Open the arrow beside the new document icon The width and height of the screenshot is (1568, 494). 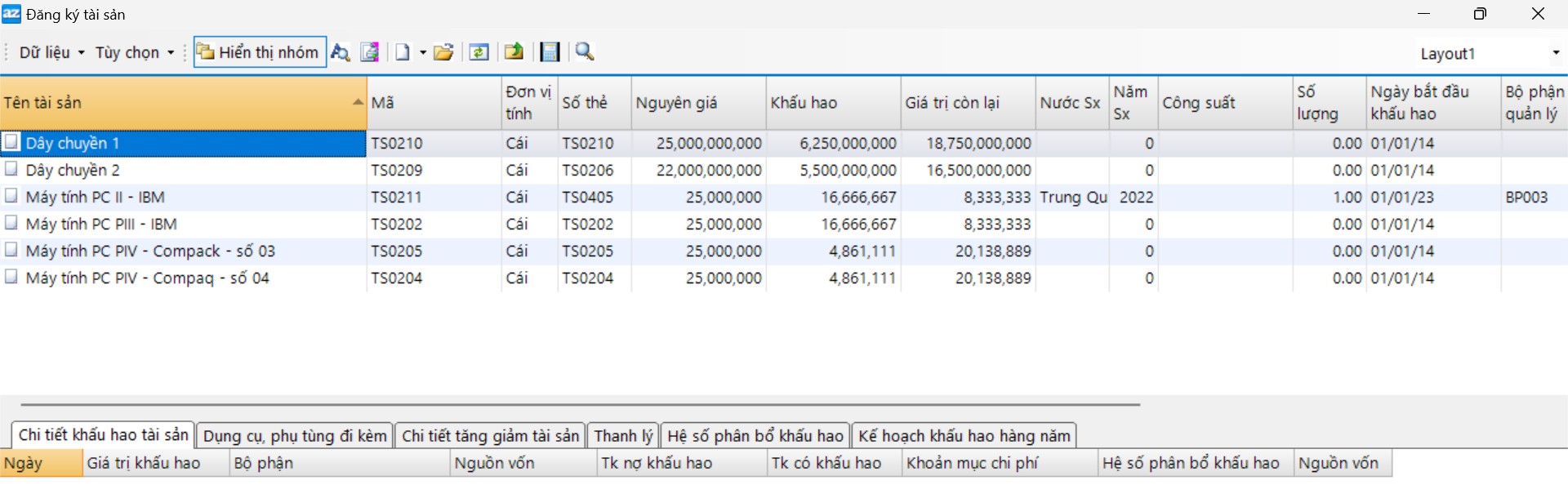pyautogui.click(x=423, y=52)
